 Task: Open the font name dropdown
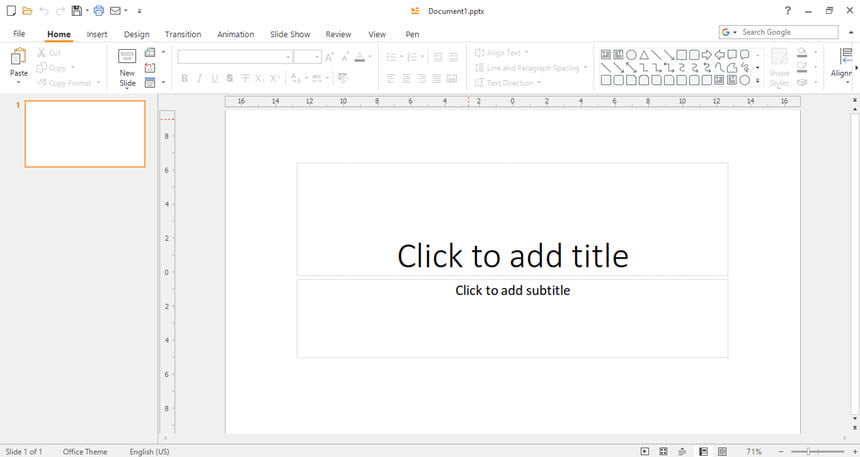pos(288,57)
